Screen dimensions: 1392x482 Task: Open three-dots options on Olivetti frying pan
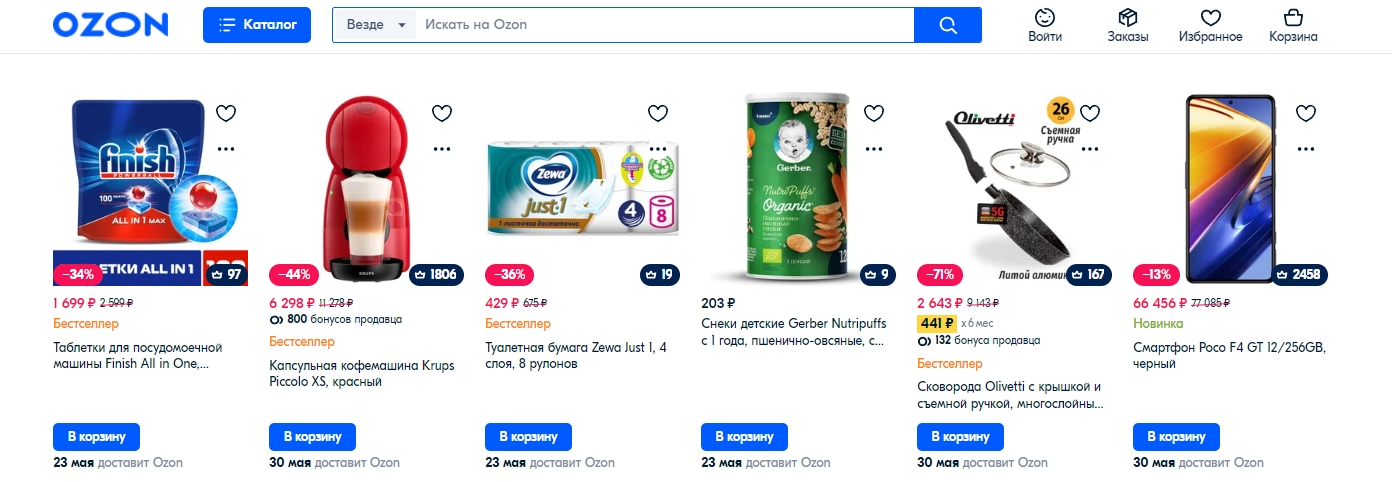pos(1090,148)
